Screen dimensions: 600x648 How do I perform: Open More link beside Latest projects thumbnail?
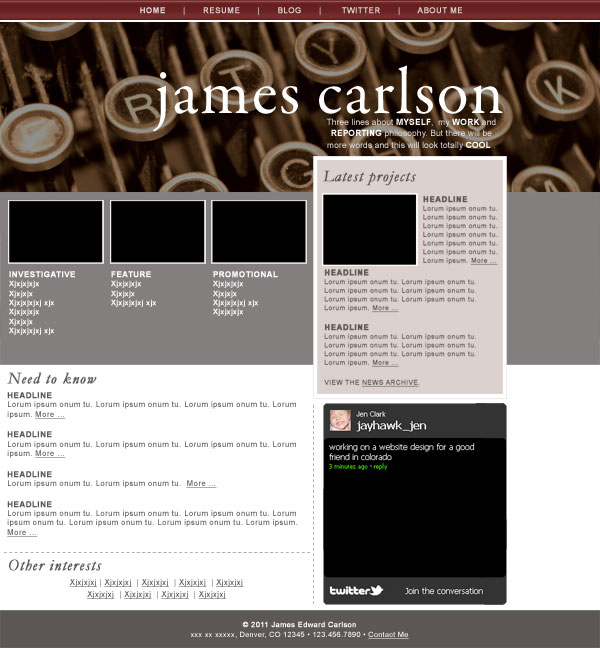tap(483, 261)
